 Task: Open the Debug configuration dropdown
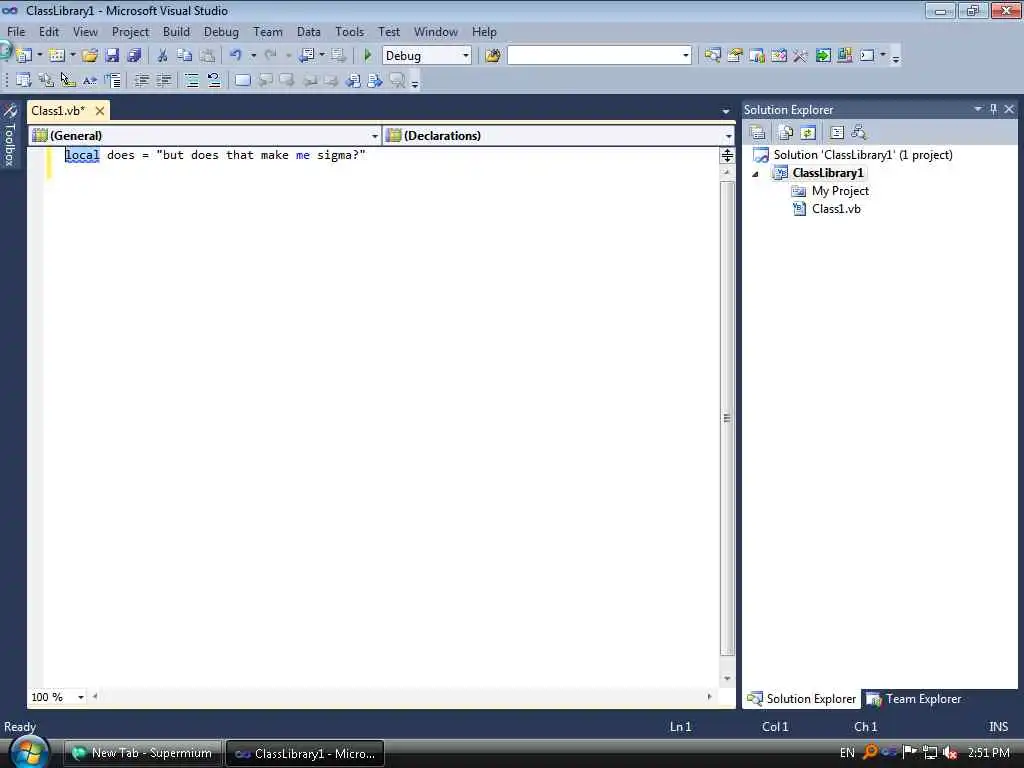click(466, 56)
